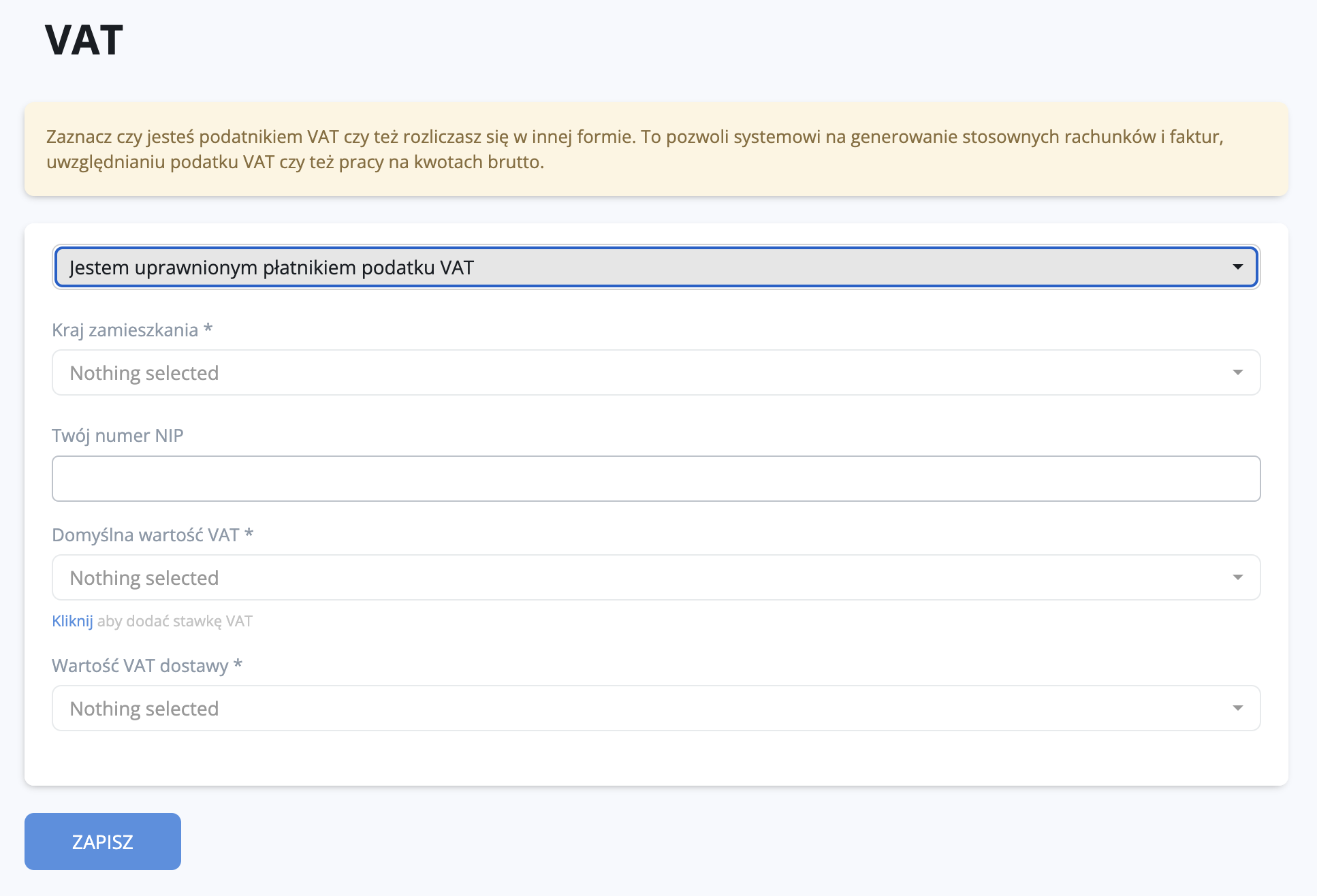Click the VAT page heading
This screenshot has width=1317, height=896.
(84, 40)
